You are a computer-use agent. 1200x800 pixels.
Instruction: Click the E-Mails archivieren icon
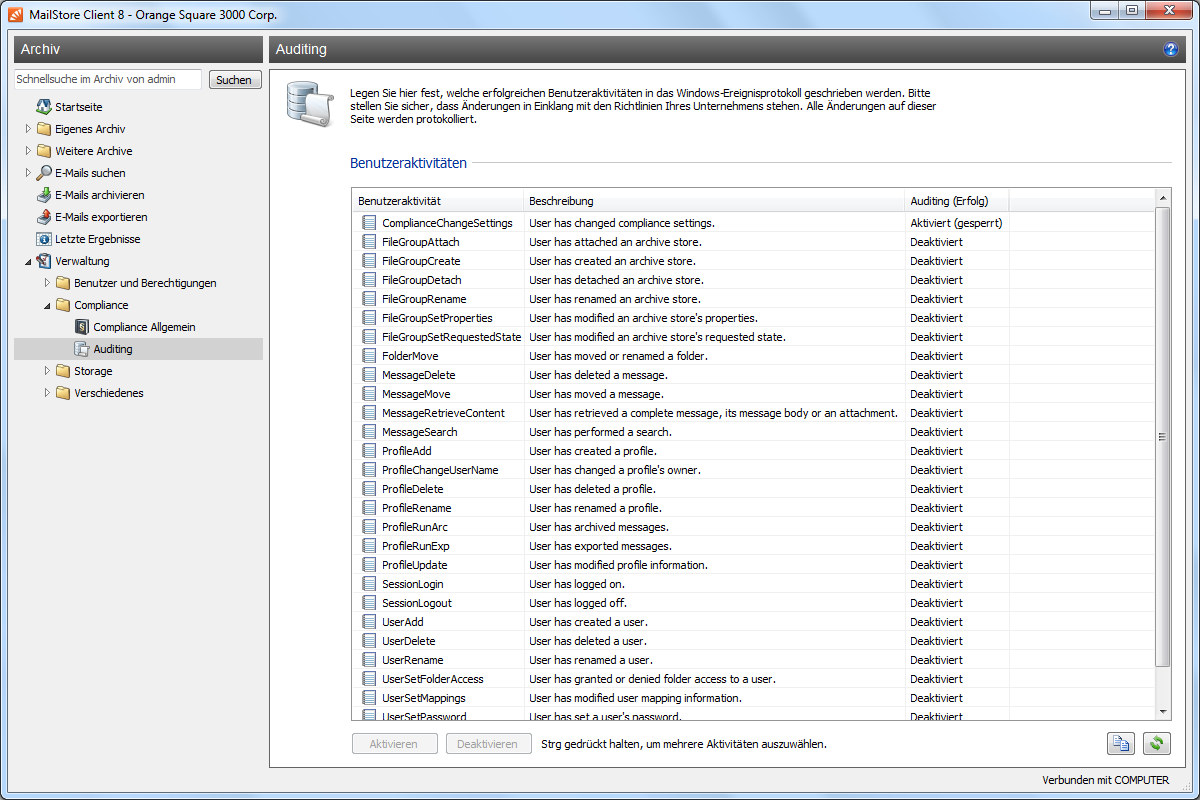click(44, 195)
